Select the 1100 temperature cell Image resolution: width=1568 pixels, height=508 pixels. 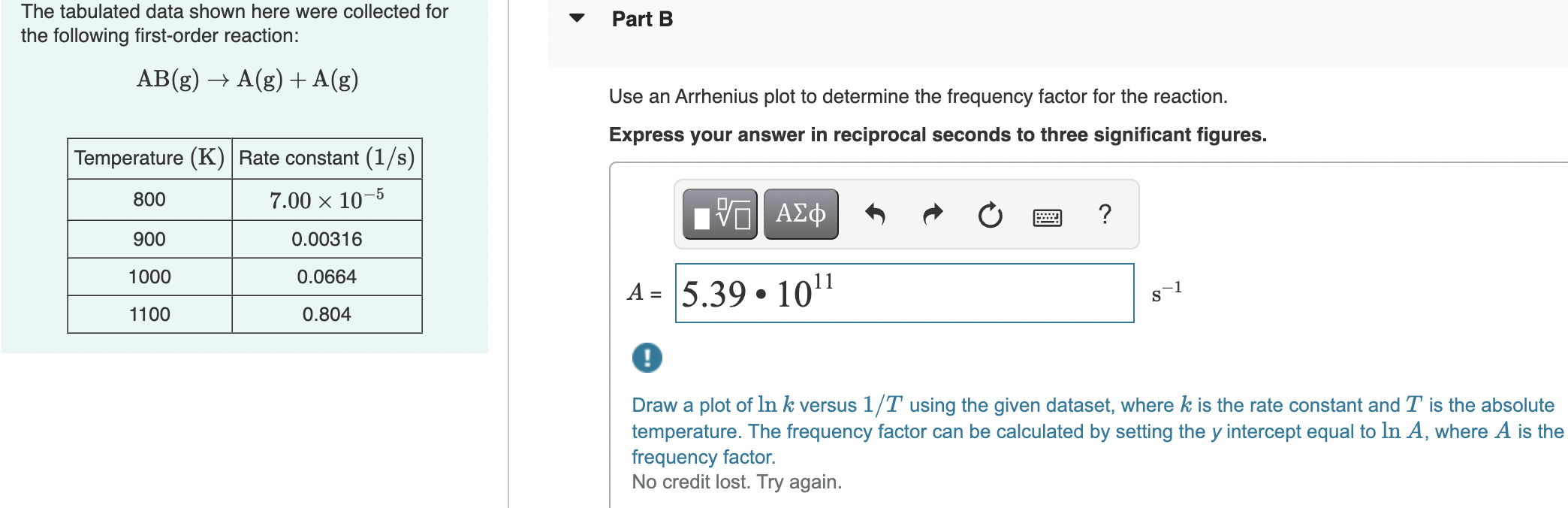(149, 314)
